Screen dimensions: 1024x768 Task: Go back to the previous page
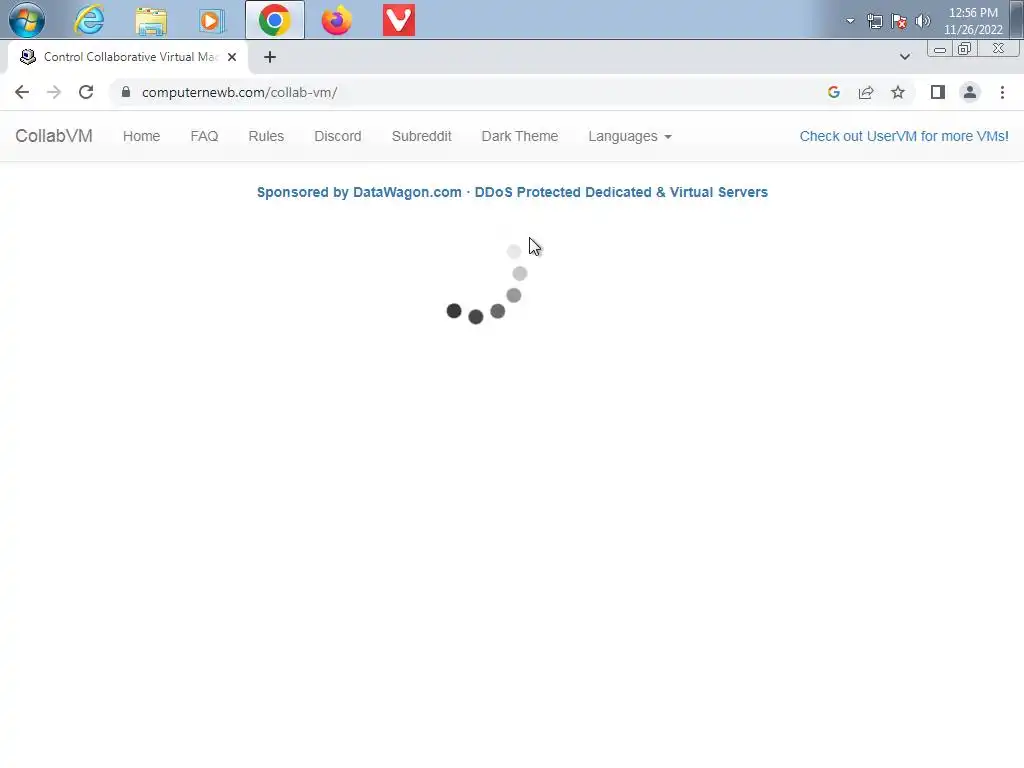coord(22,92)
